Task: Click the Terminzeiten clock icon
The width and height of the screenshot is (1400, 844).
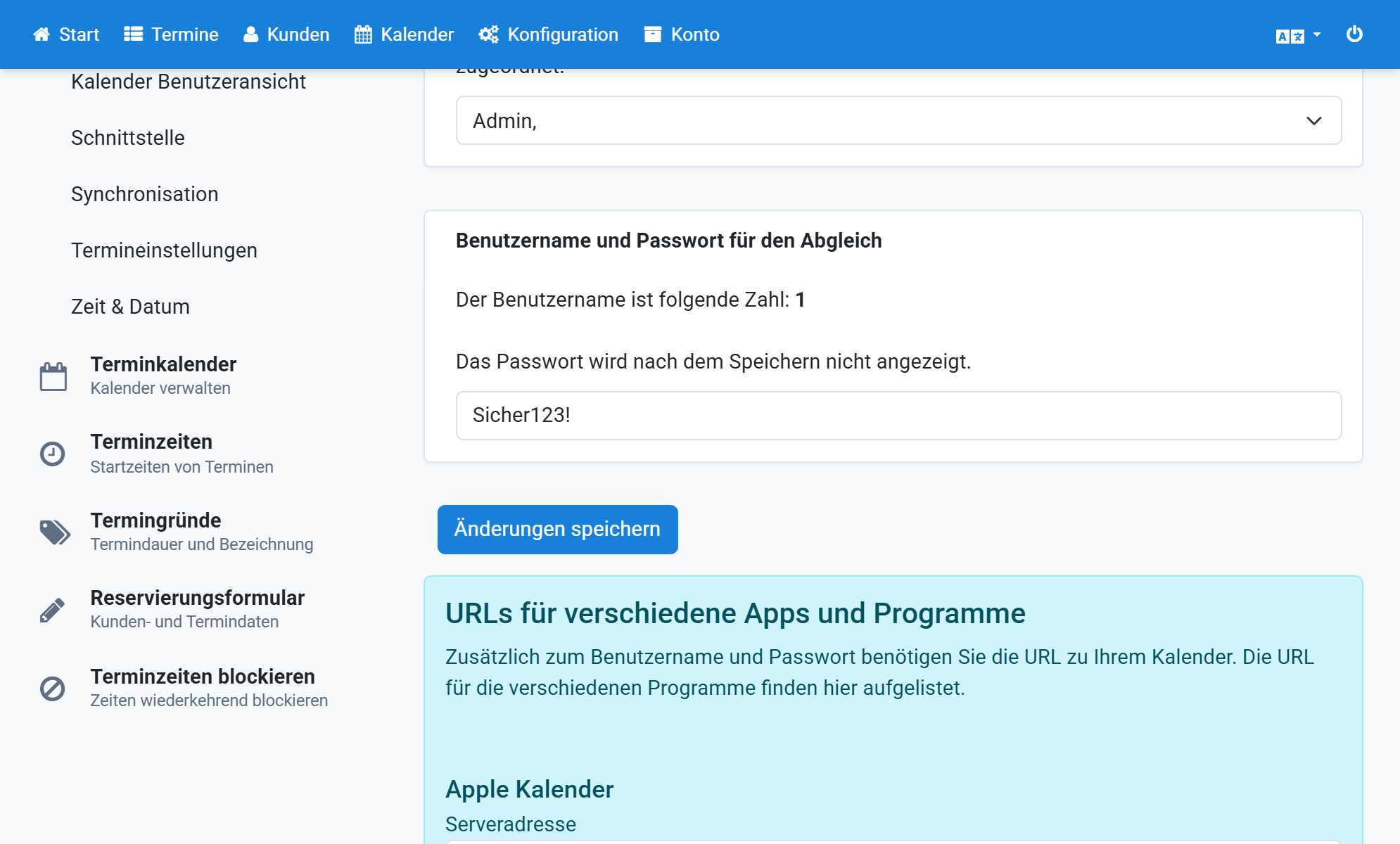Action: click(x=53, y=454)
